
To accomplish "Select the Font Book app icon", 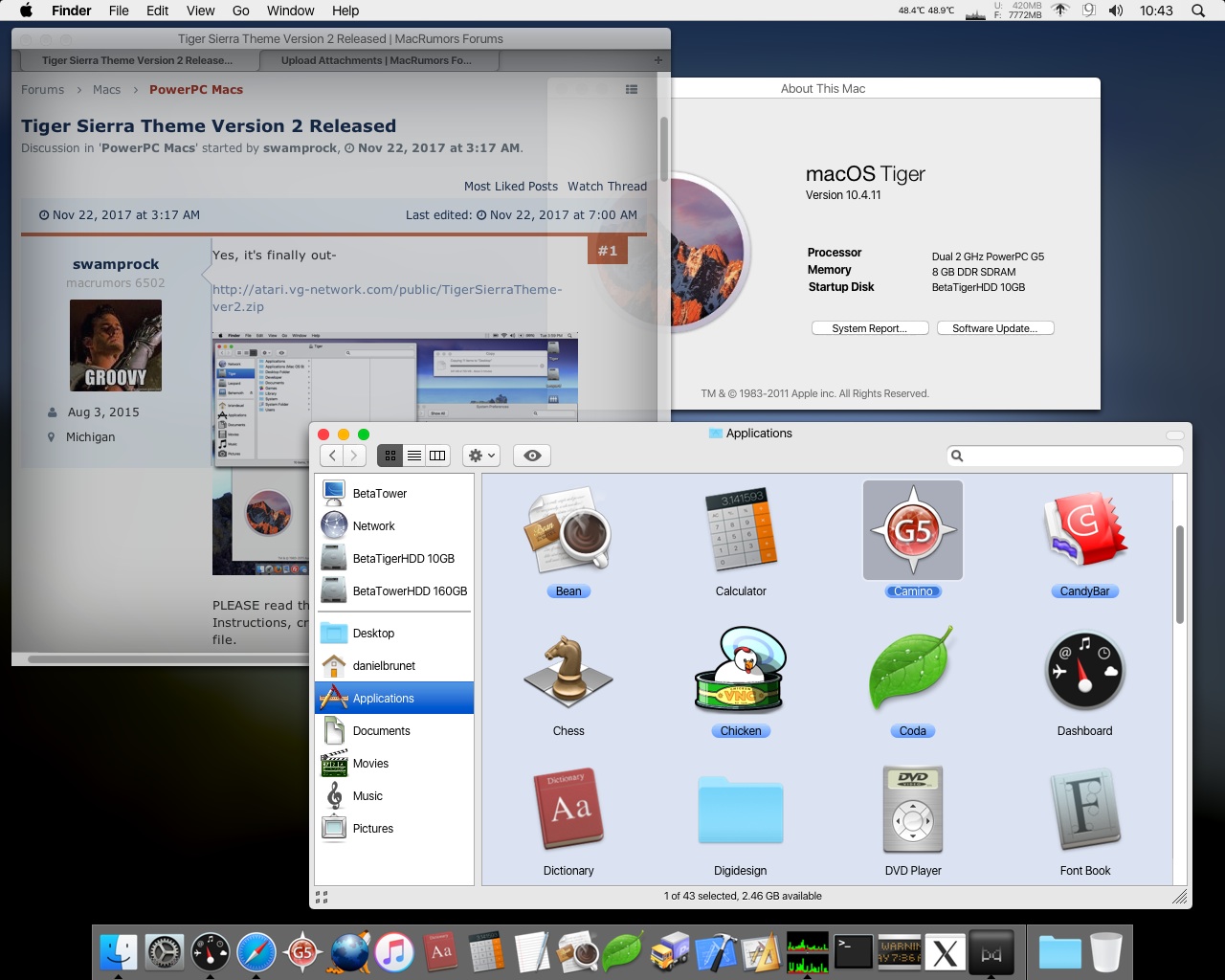I will pos(1084,810).
